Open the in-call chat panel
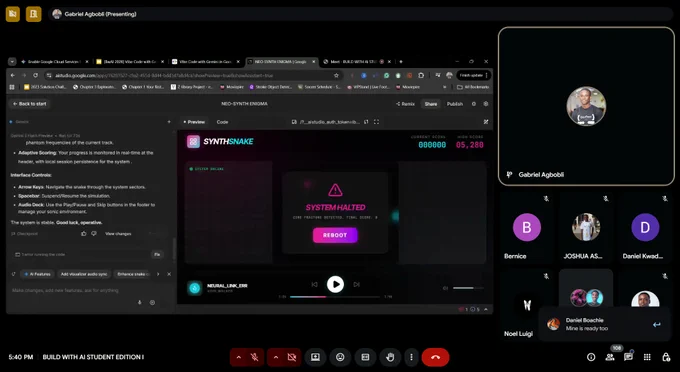This screenshot has height=372, width=680. [628, 357]
